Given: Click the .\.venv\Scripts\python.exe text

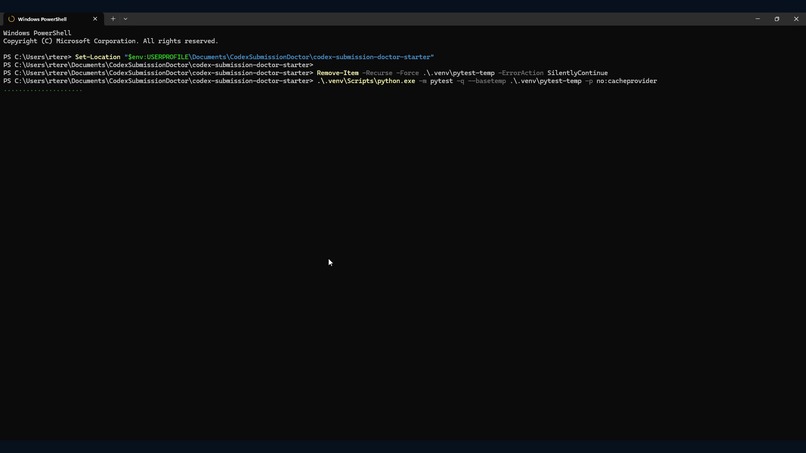Looking at the screenshot, I should tap(366, 81).
